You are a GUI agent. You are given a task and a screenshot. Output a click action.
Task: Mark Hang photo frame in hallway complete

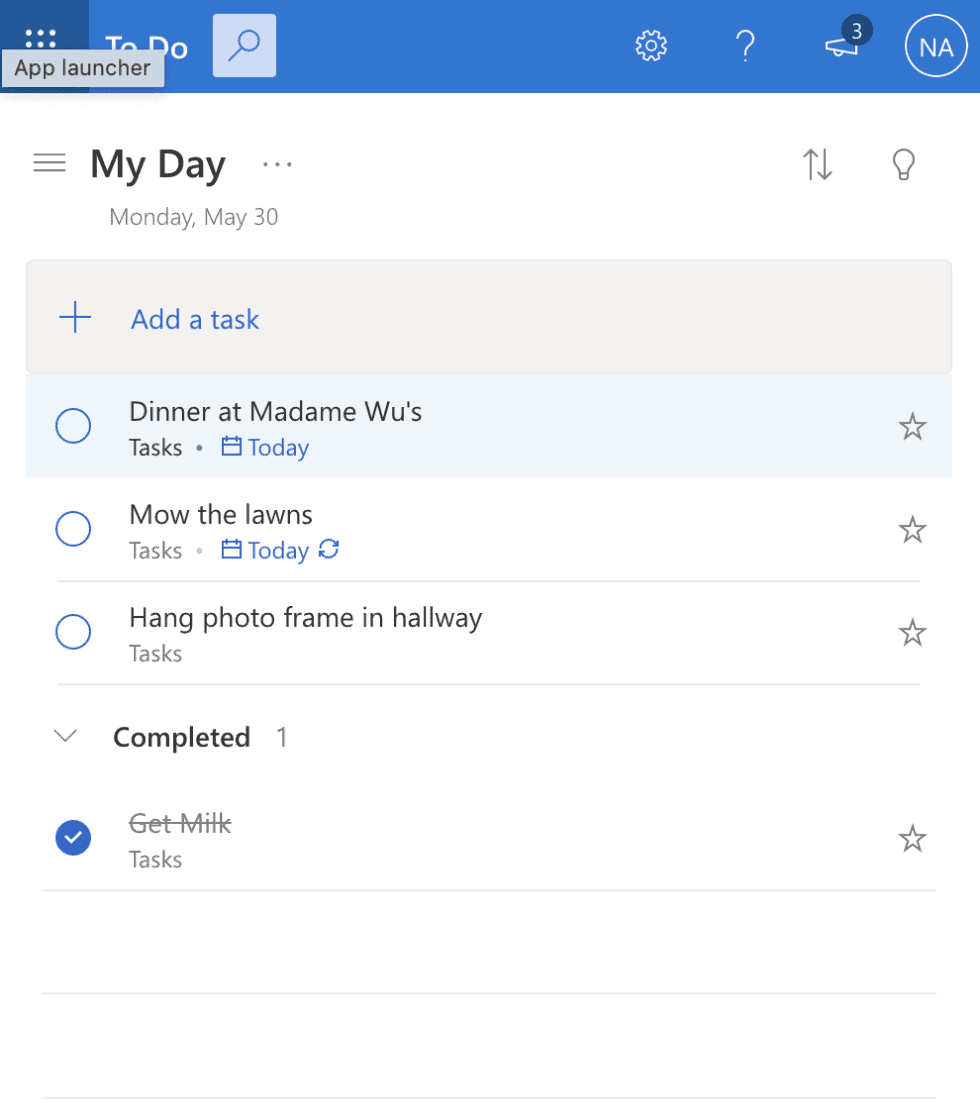[73, 632]
